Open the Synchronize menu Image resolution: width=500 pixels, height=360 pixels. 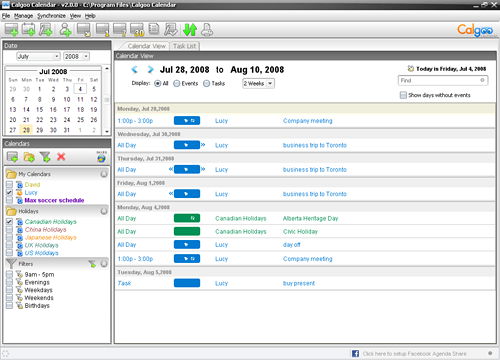(x=51, y=16)
